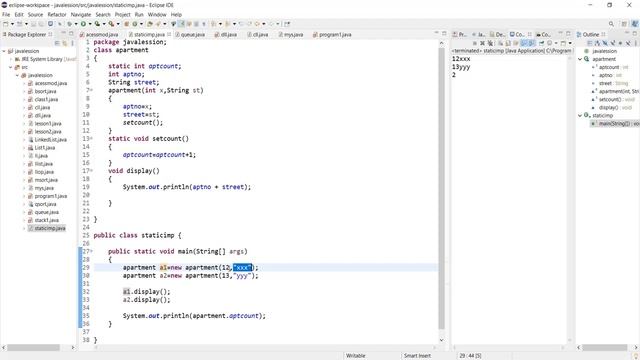Click the Coverage launch toolbar icon

click(97, 24)
